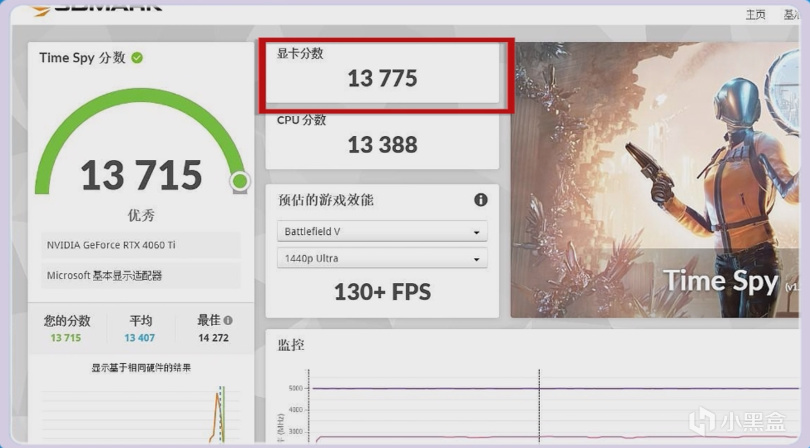Click the 监控 section heading
The height and width of the screenshot is (448, 810).
(x=291, y=345)
